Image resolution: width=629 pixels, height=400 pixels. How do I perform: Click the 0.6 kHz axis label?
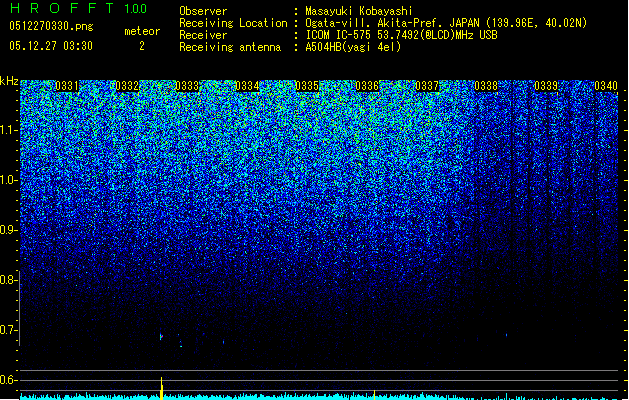(x=8, y=380)
